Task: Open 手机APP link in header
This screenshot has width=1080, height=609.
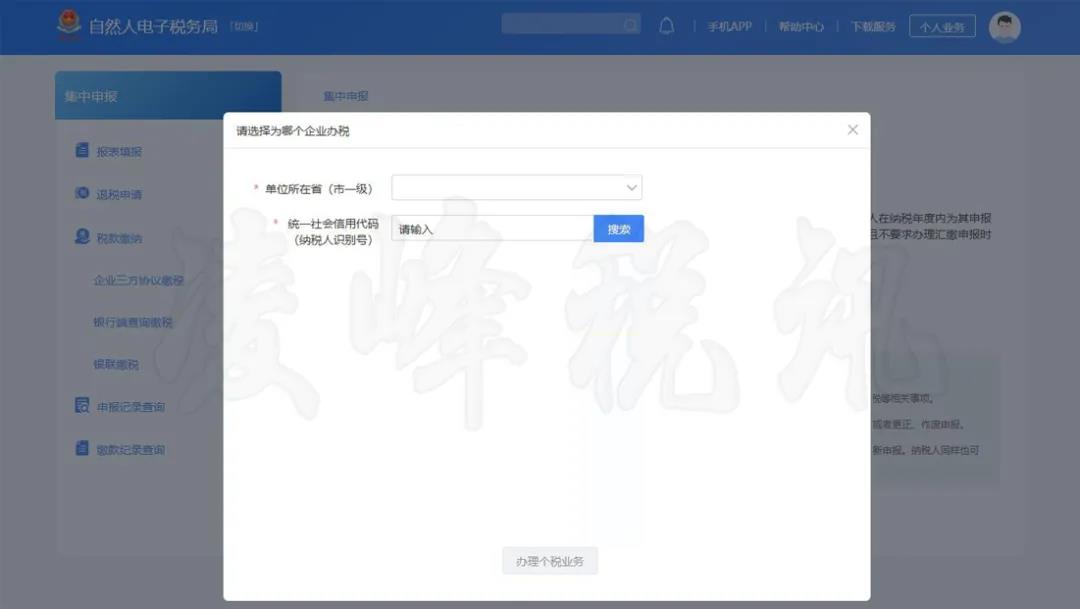Action: (x=729, y=27)
